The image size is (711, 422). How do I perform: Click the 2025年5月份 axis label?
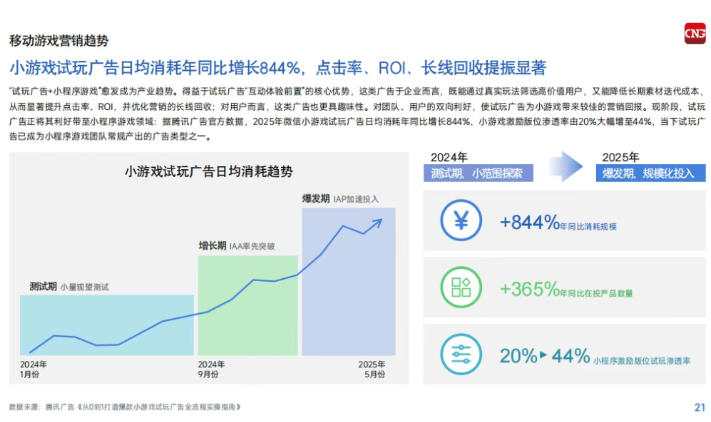371,369
